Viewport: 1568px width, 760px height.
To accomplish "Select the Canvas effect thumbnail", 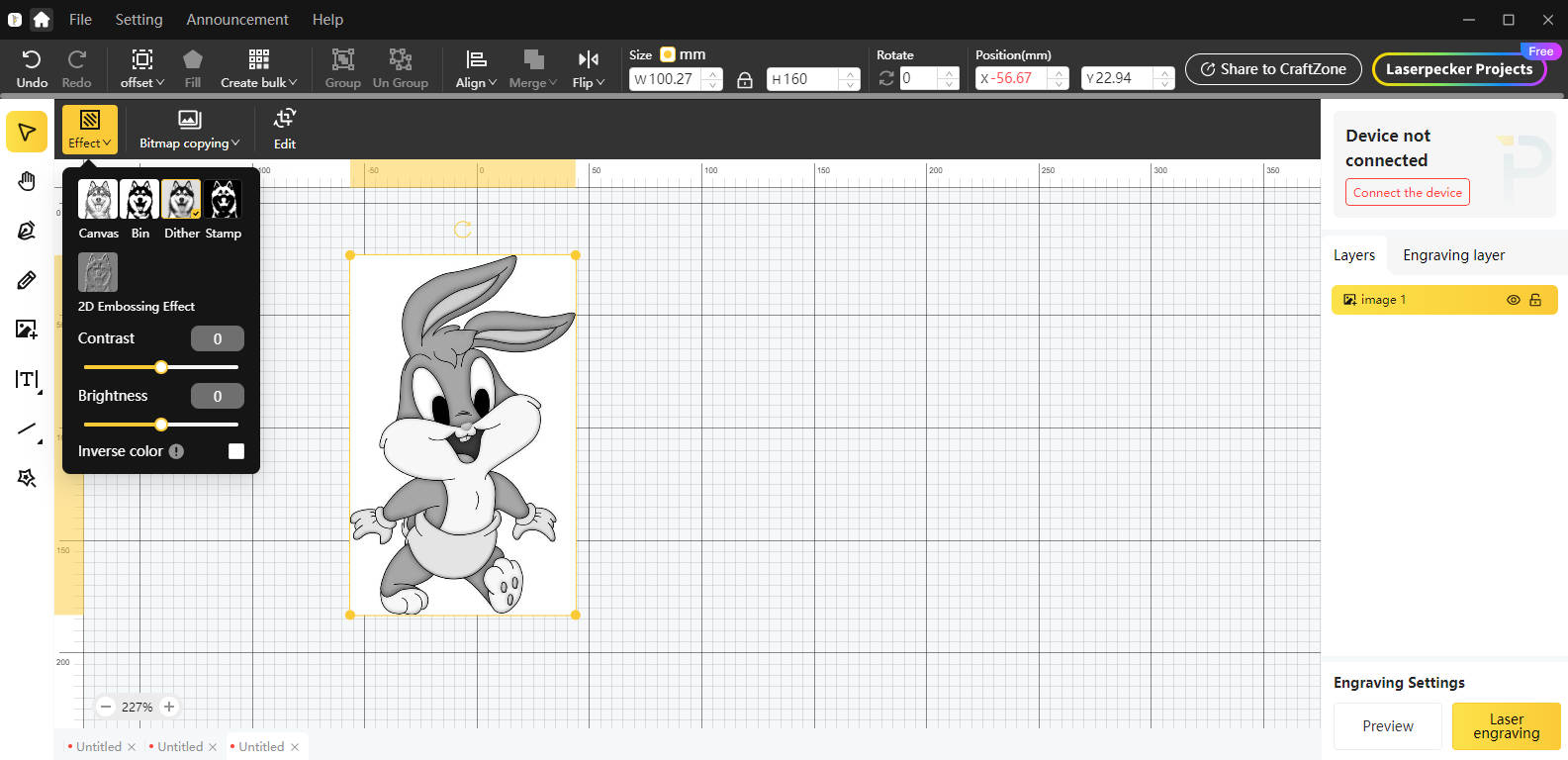I will (98, 199).
